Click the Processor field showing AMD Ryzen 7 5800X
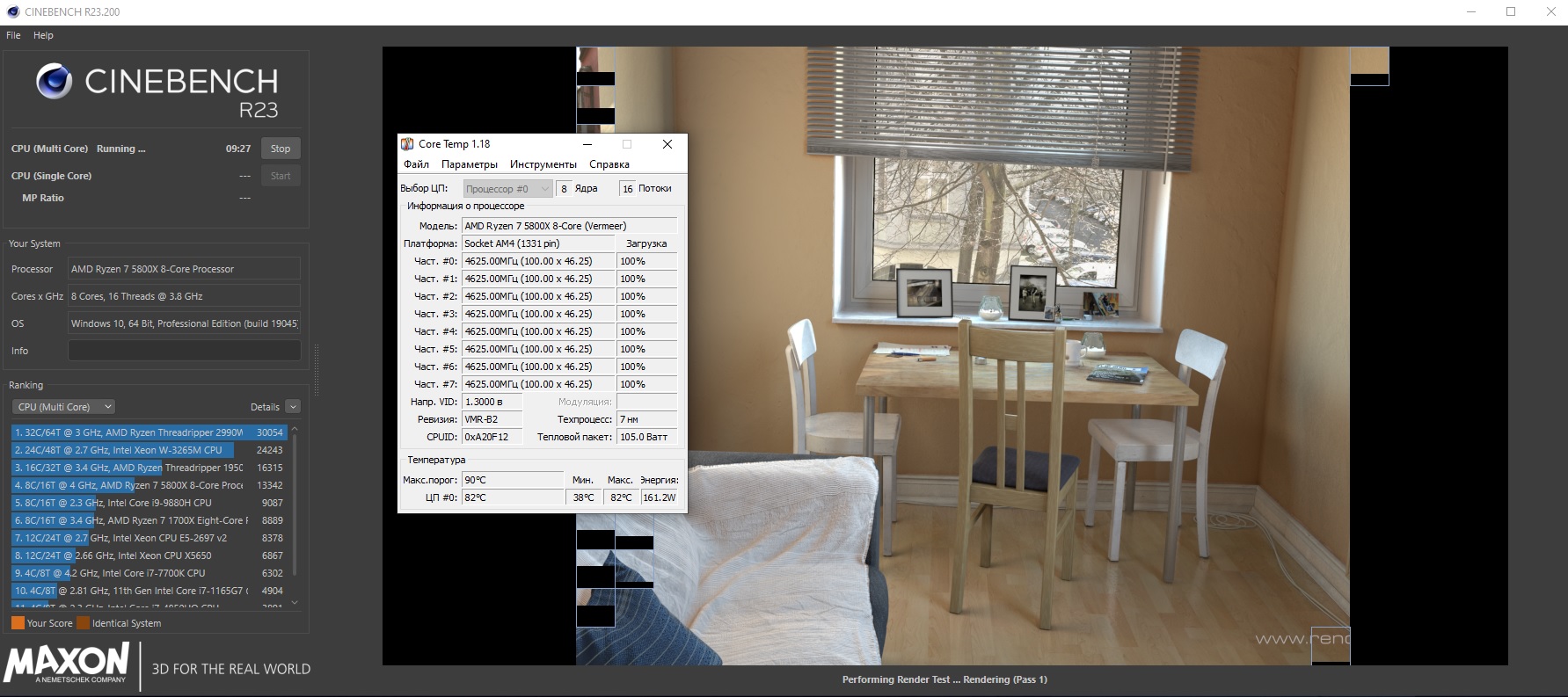 tap(185, 269)
